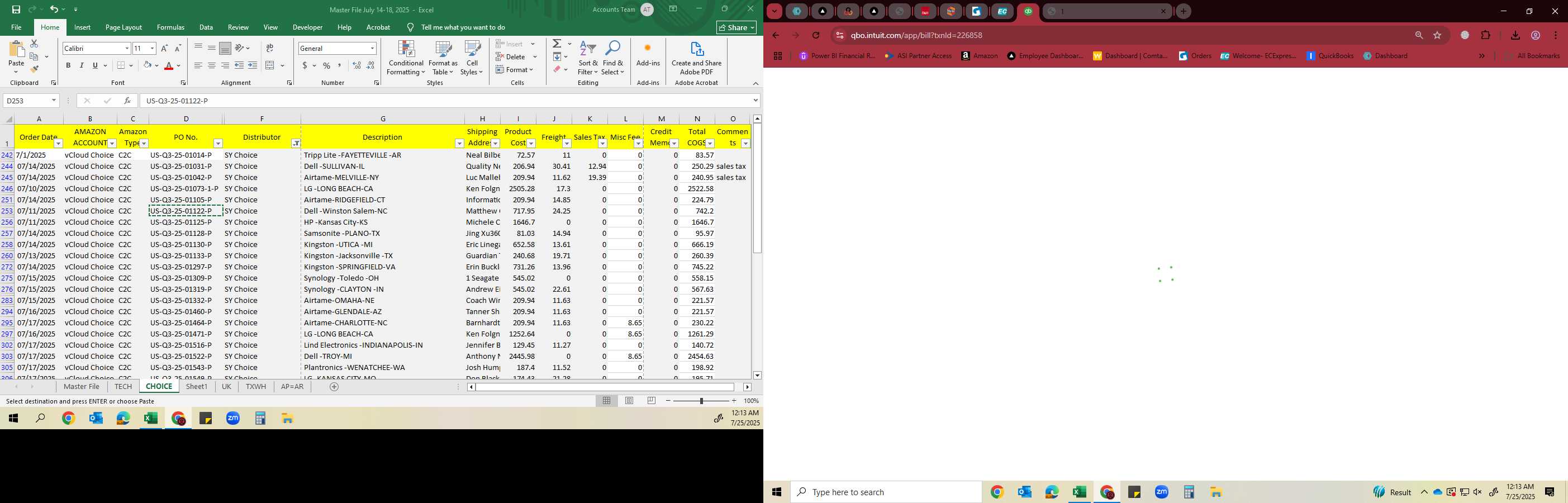Open the Format cells menu
Image resolution: width=1568 pixels, height=503 pixels.
click(515, 69)
